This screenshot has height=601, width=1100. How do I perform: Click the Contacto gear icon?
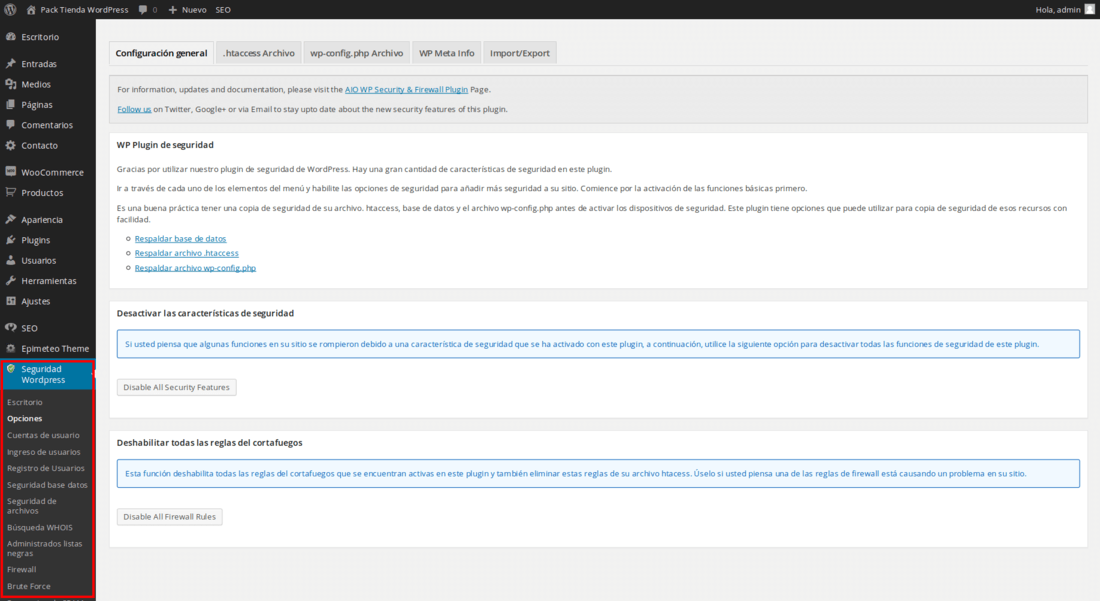tap(11, 145)
